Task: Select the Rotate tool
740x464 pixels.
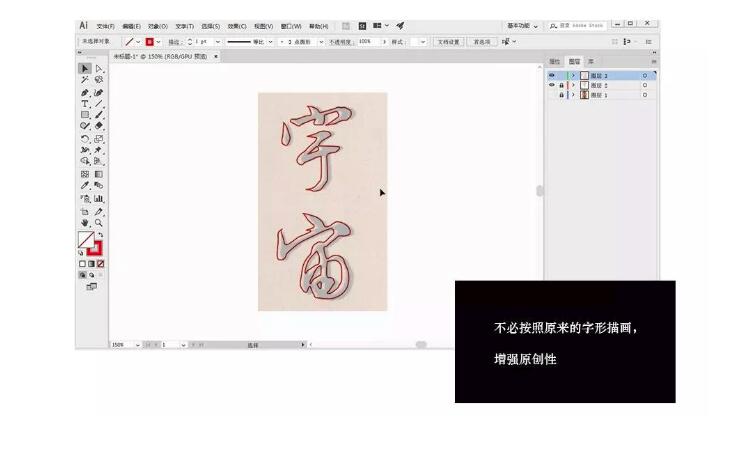Action: pyautogui.click(x=84, y=139)
